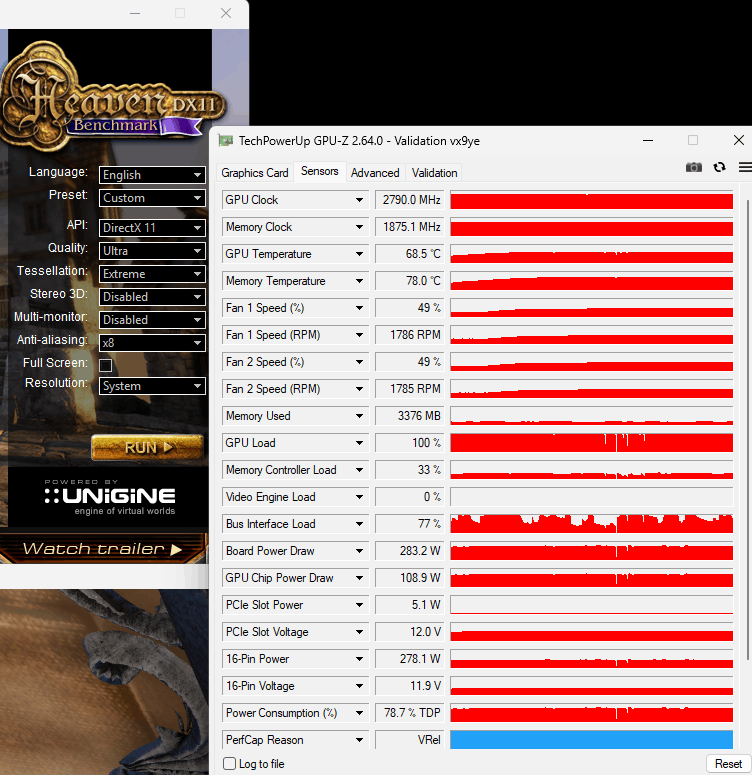Screen dimensions: 752x775
Task: Enable the Log to file checkbox
Action: (229, 764)
